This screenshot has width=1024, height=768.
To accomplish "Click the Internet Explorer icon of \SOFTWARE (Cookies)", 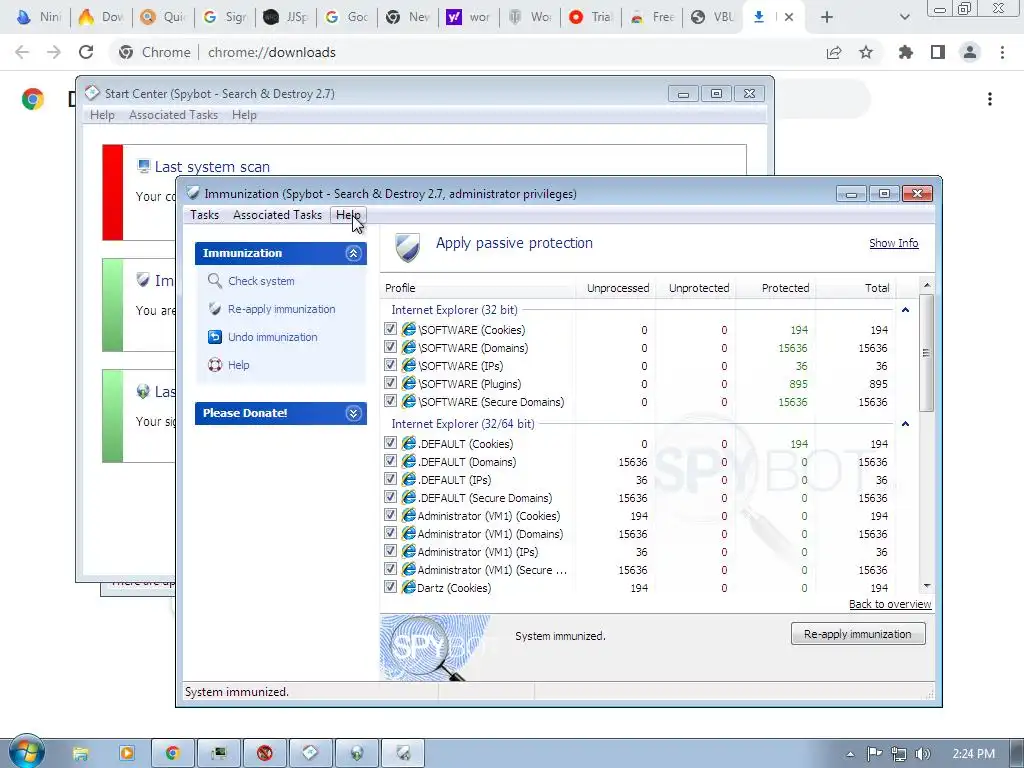I will click(409, 329).
